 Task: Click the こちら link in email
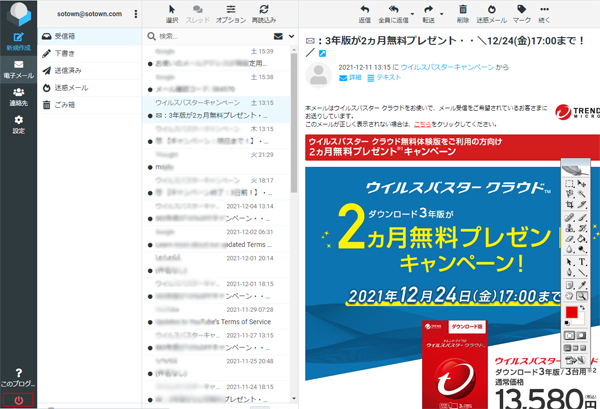pos(422,124)
